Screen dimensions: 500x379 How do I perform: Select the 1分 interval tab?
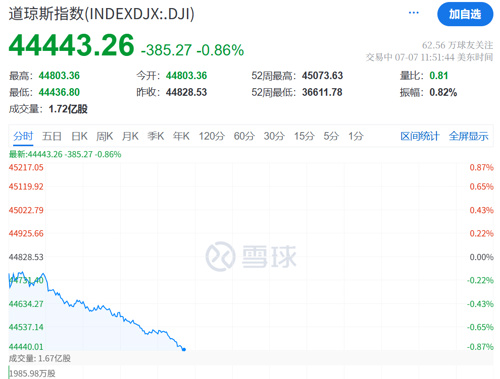[356, 136]
